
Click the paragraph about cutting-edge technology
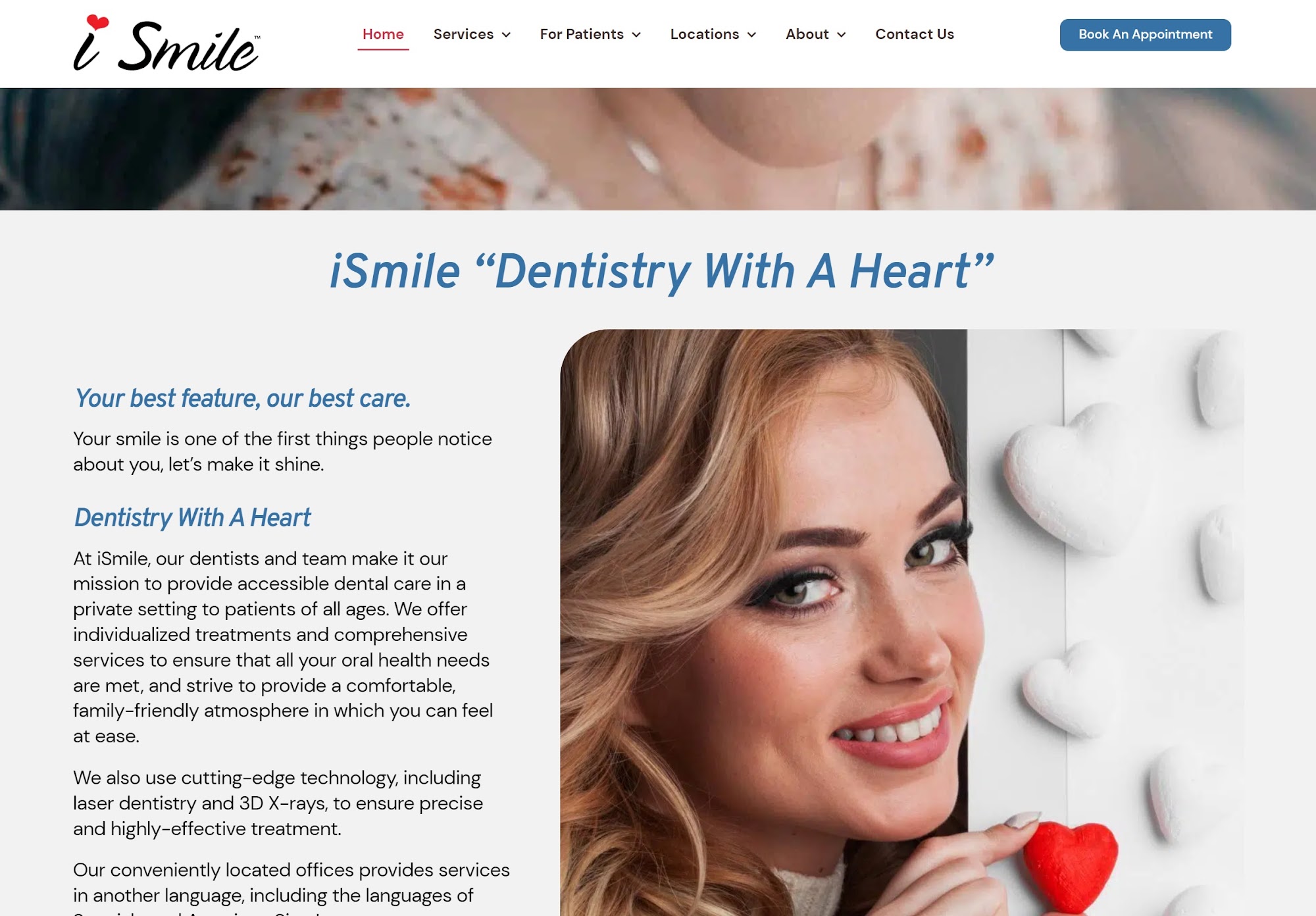tap(278, 803)
